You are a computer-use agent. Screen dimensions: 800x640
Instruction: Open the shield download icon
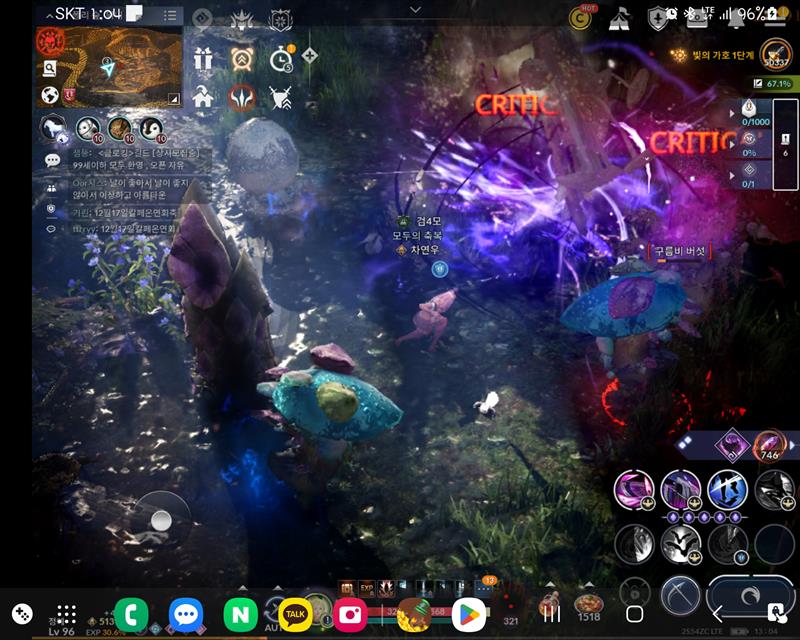(657, 19)
